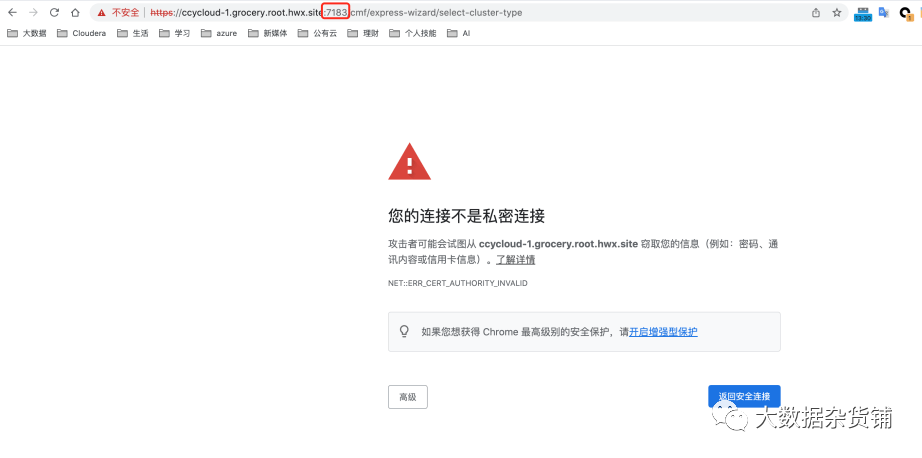This screenshot has width=922, height=458.
Task: Bookmark this page with the star icon
Action: coord(837,12)
